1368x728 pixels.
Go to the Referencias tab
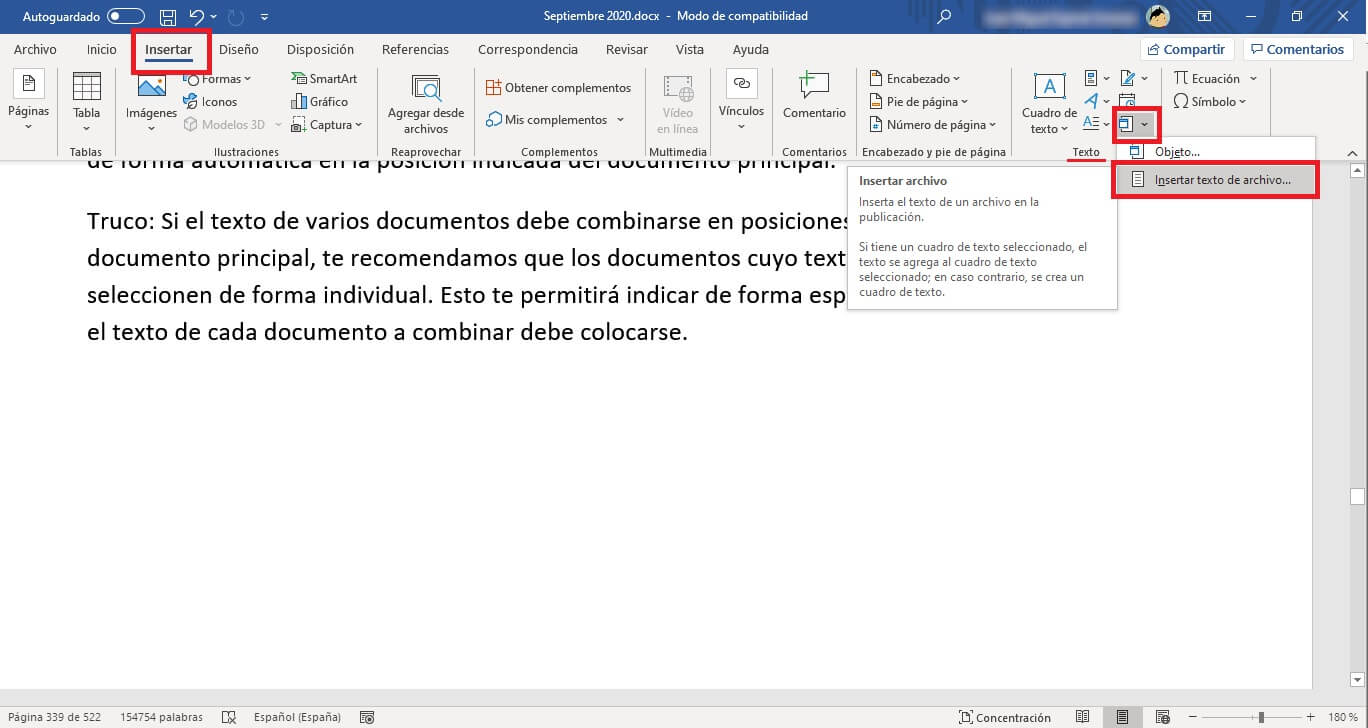[415, 49]
